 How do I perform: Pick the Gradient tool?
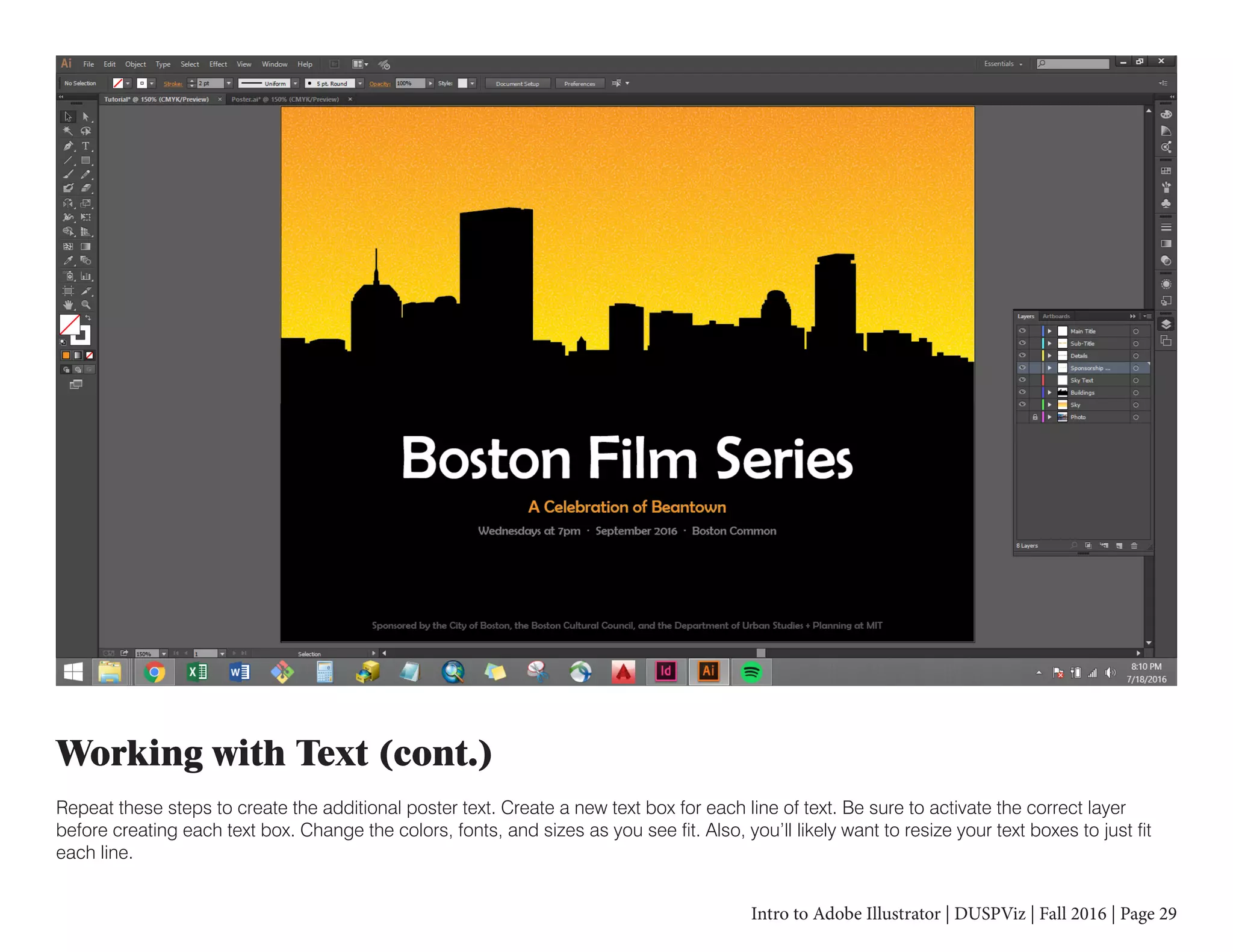(x=85, y=246)
